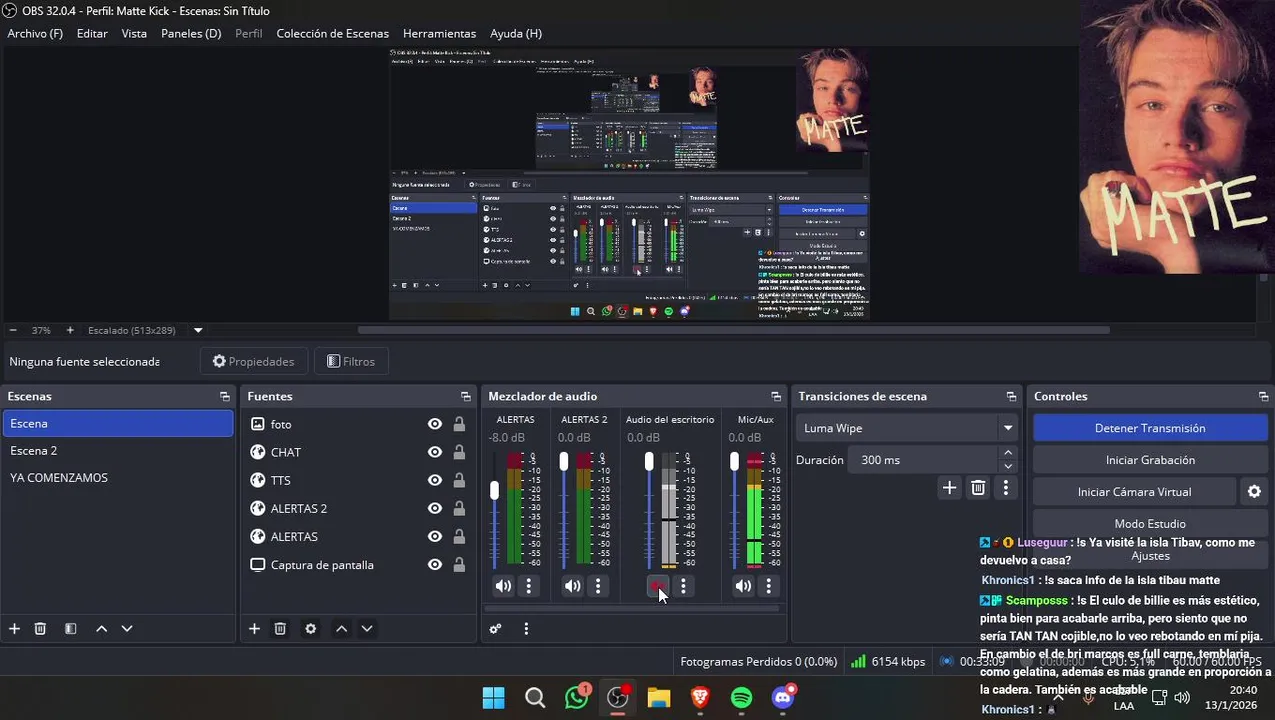Open ALERTAS 2 channel options dots
The height and width of the screenshot is (720, 1275).
(598, 586)
